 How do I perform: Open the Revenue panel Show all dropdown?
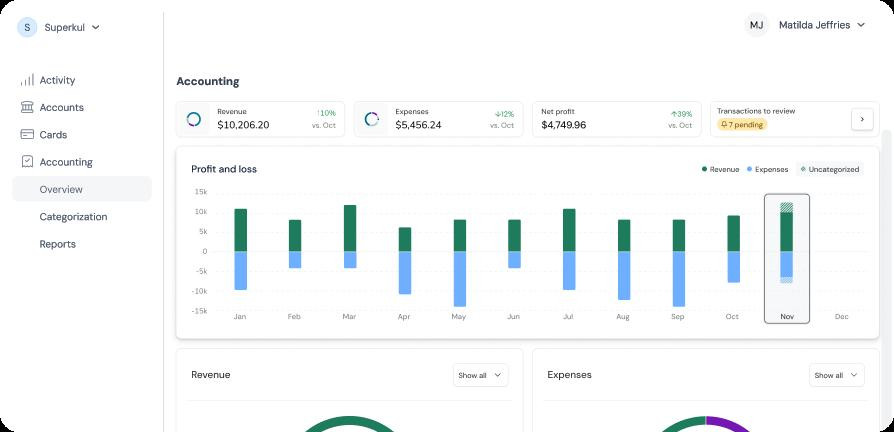481,375
